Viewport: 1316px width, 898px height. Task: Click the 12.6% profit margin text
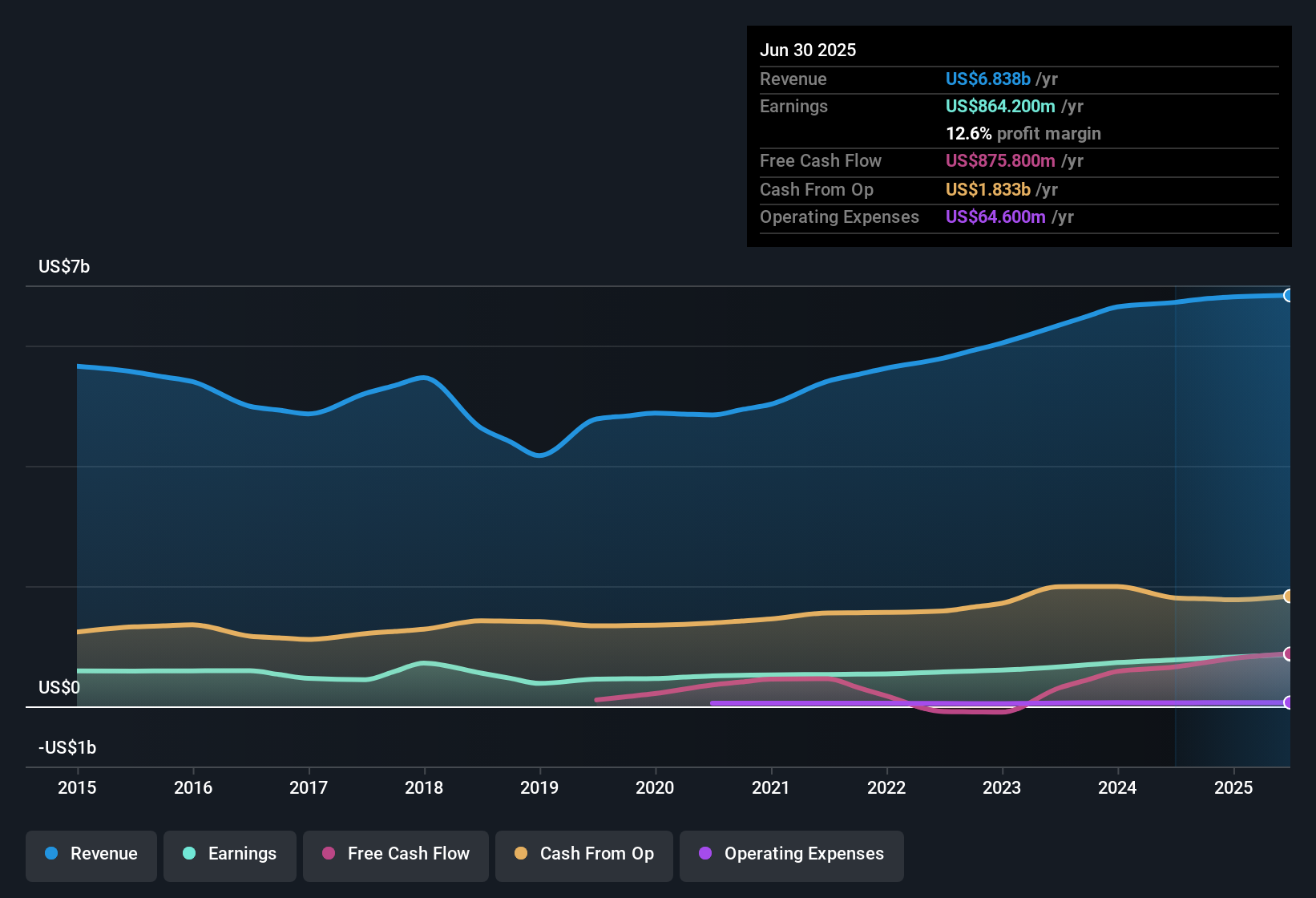[x=1023, y=133]
